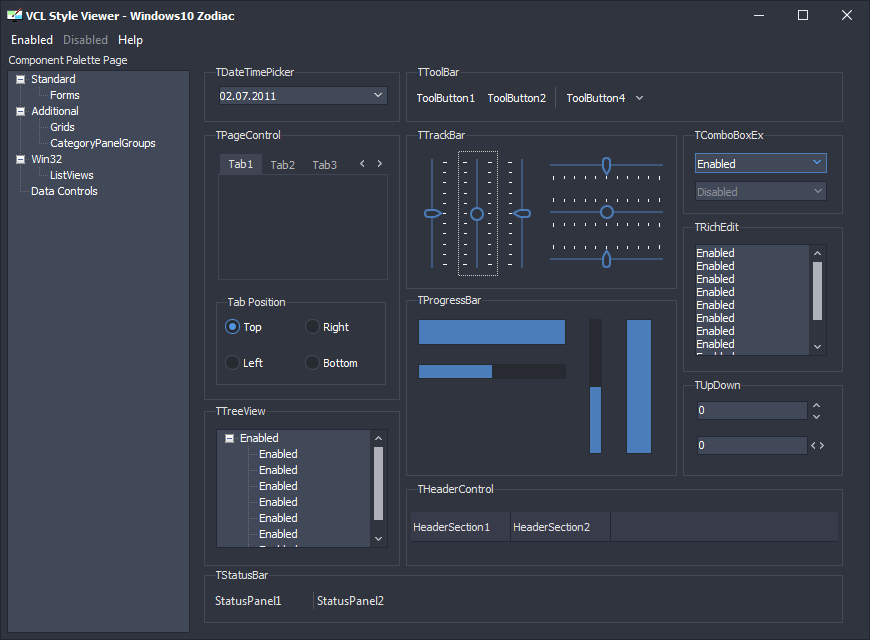Open the Help menu

[130, 40]
